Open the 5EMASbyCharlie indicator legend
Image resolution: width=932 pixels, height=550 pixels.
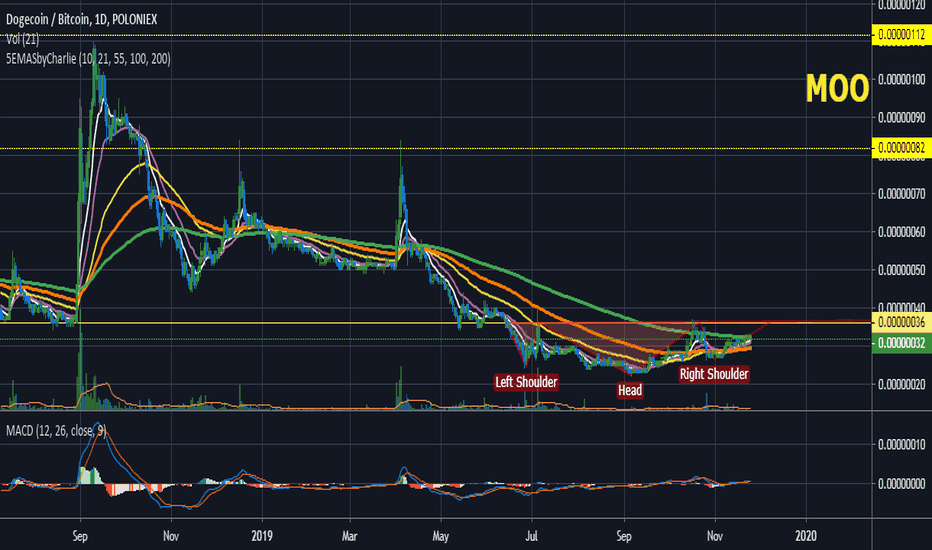(x=88, y=59)
